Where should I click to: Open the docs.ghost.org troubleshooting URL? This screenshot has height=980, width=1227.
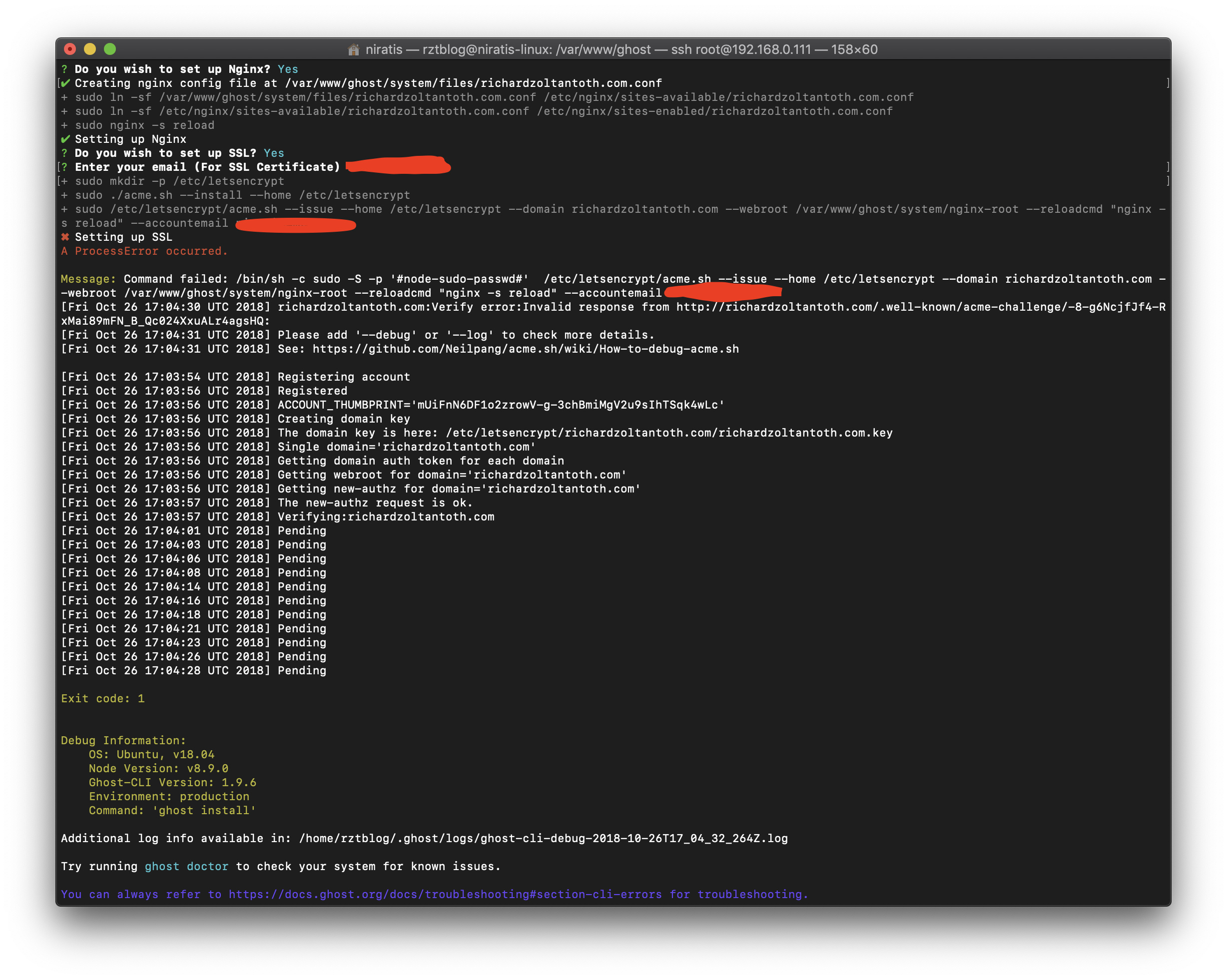(445, 894)
